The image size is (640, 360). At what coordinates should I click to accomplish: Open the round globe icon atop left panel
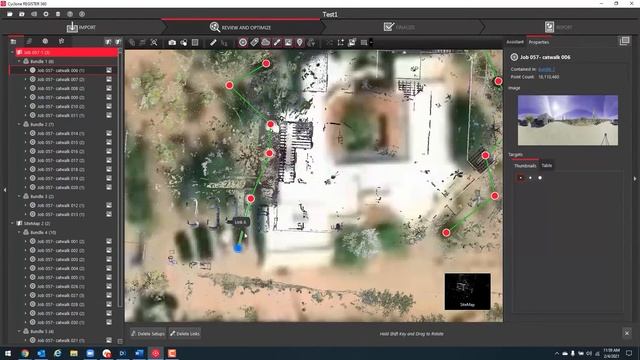coord(45,41)
